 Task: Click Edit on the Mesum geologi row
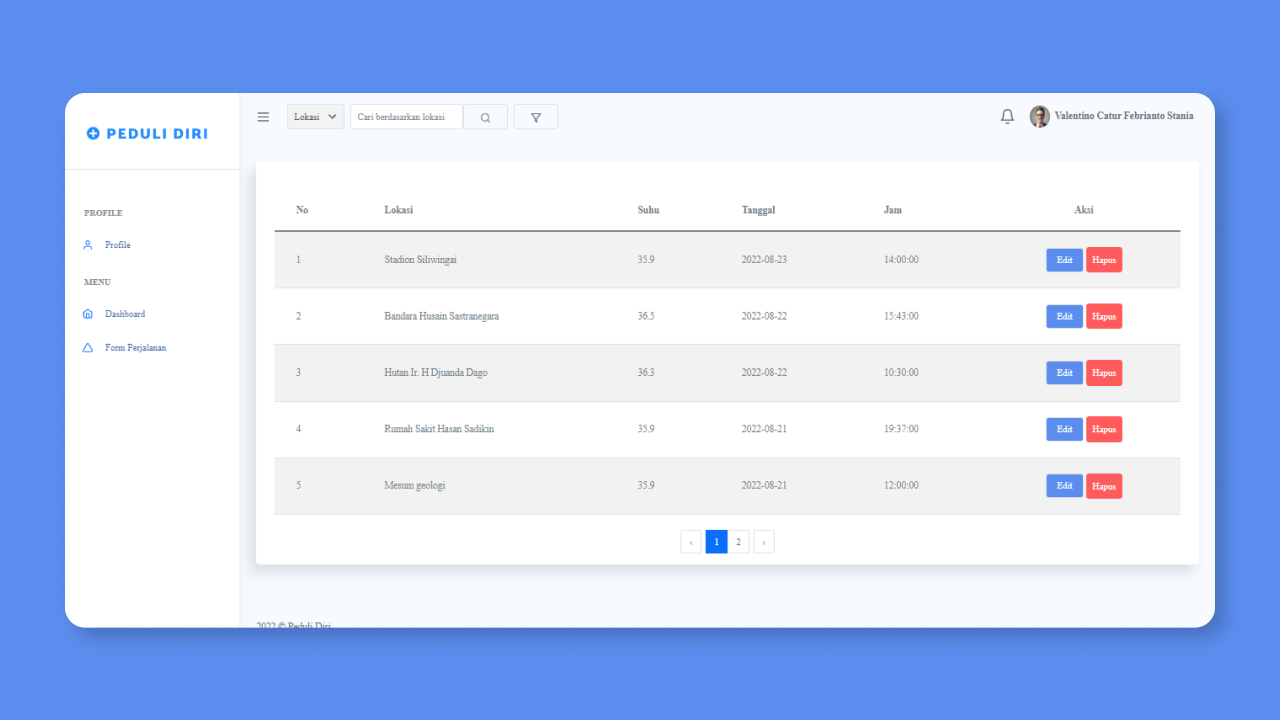pyautogui.click(x=1063, y=485)
